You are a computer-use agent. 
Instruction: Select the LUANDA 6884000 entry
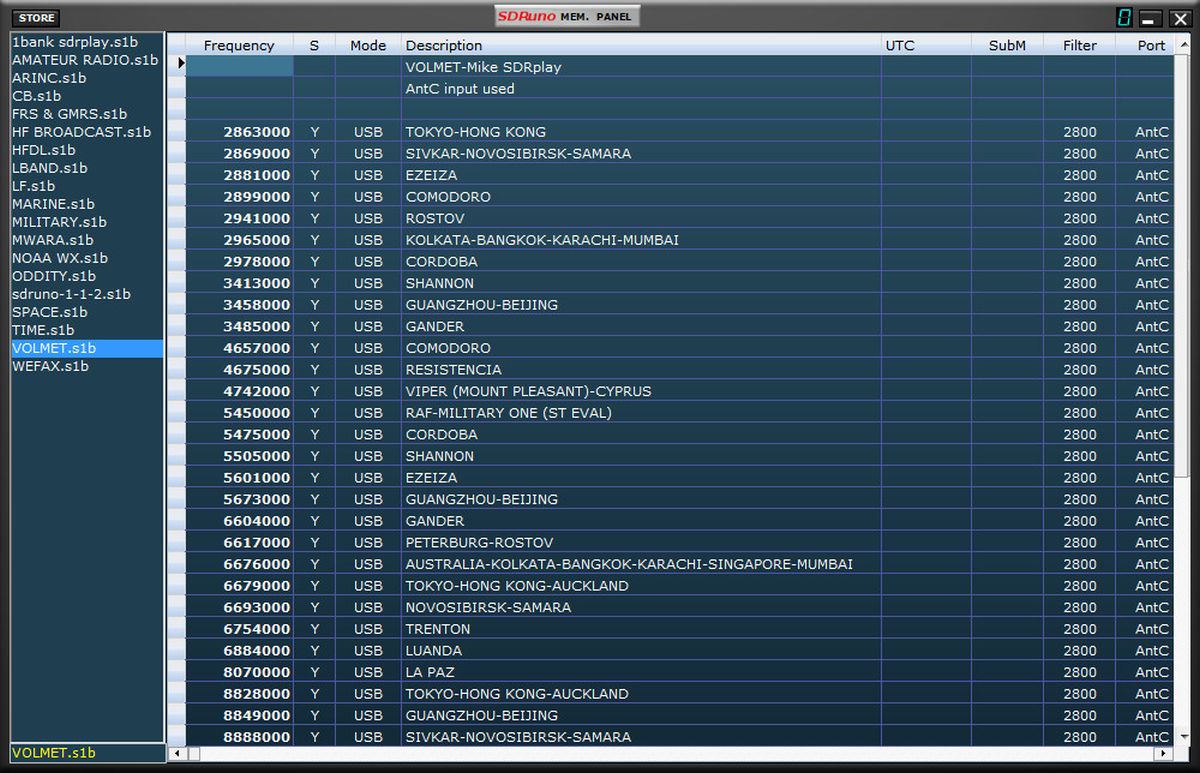coord(641,651)
